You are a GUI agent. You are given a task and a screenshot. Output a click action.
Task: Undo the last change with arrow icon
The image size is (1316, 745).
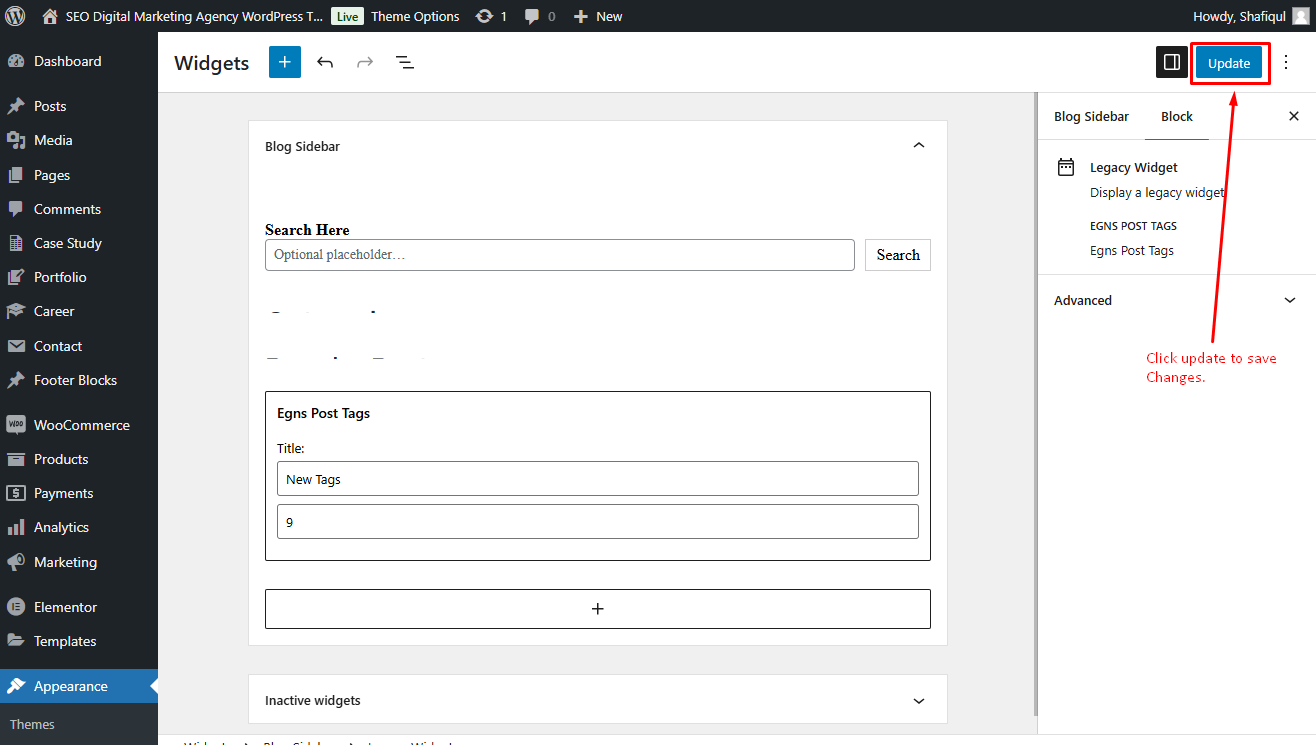(325, 62)
